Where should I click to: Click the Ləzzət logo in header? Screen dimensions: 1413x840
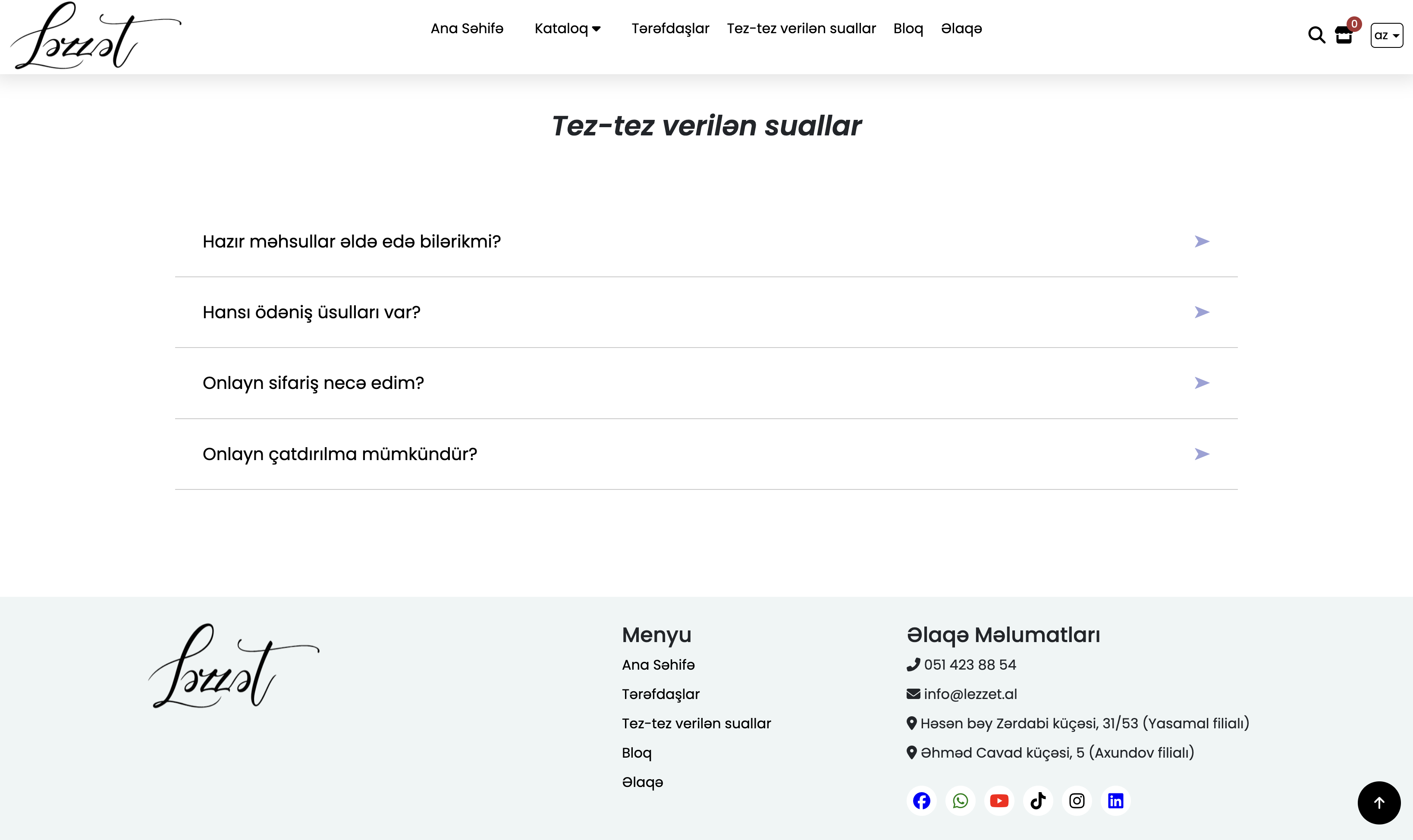coord(95,35)
